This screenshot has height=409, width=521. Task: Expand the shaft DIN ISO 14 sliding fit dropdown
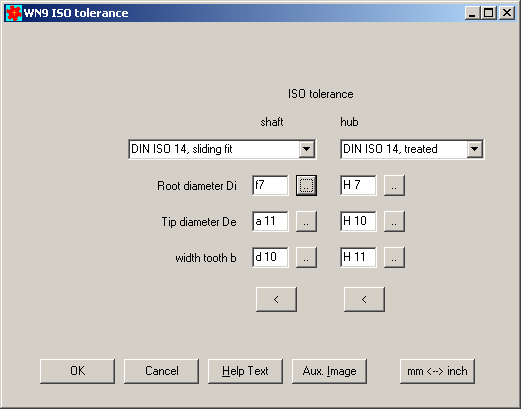306,149
